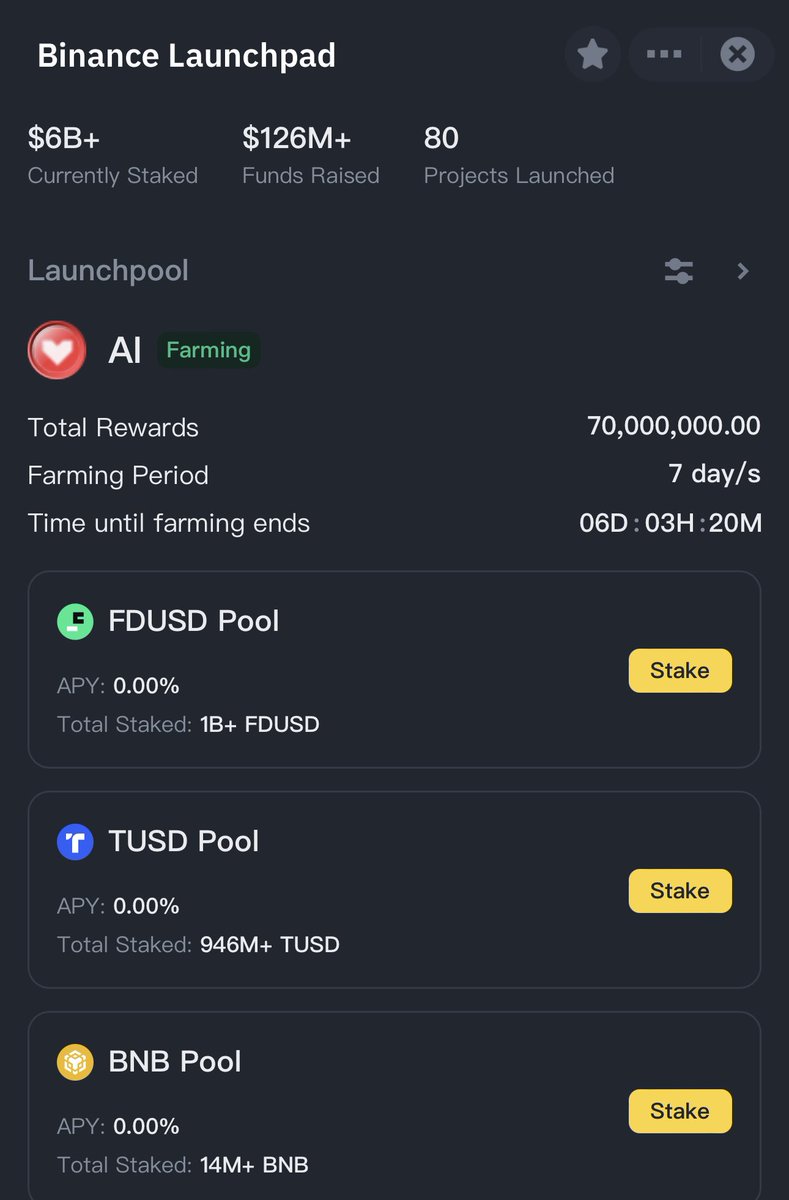Open the Launchpool section heading
The height and width of the screenshot is (1200, 789).
108,271
